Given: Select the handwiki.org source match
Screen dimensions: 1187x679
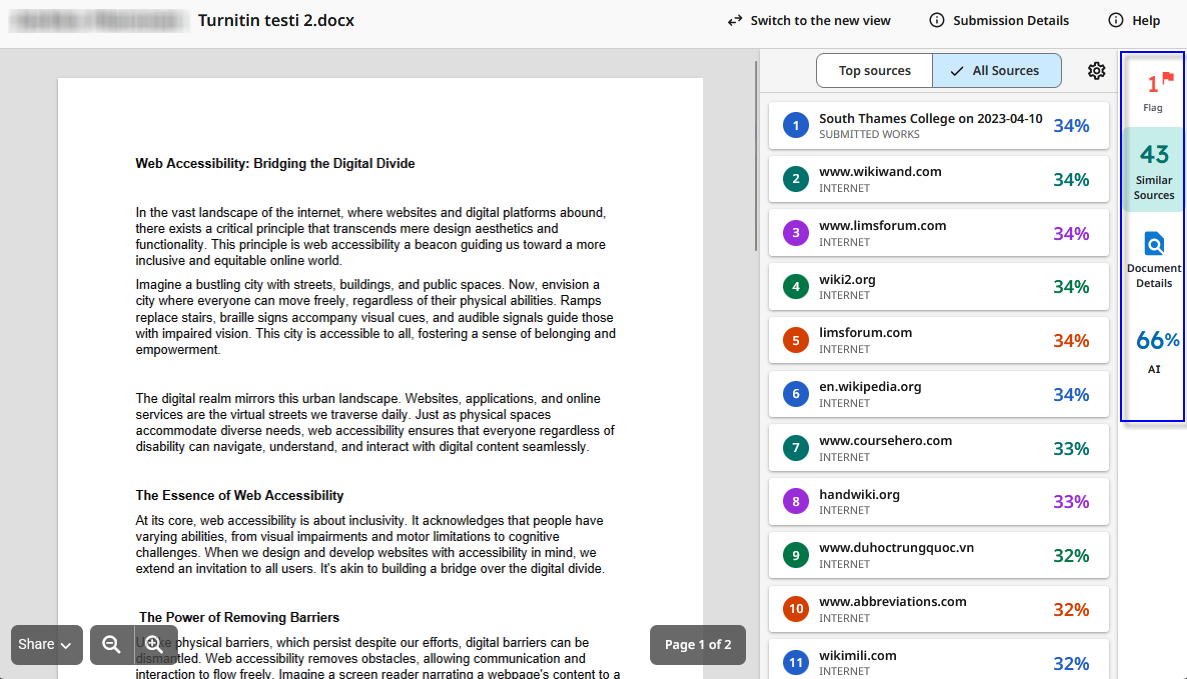Looking at the screenshot, I should pyautogui.click(x=938, y=501).
